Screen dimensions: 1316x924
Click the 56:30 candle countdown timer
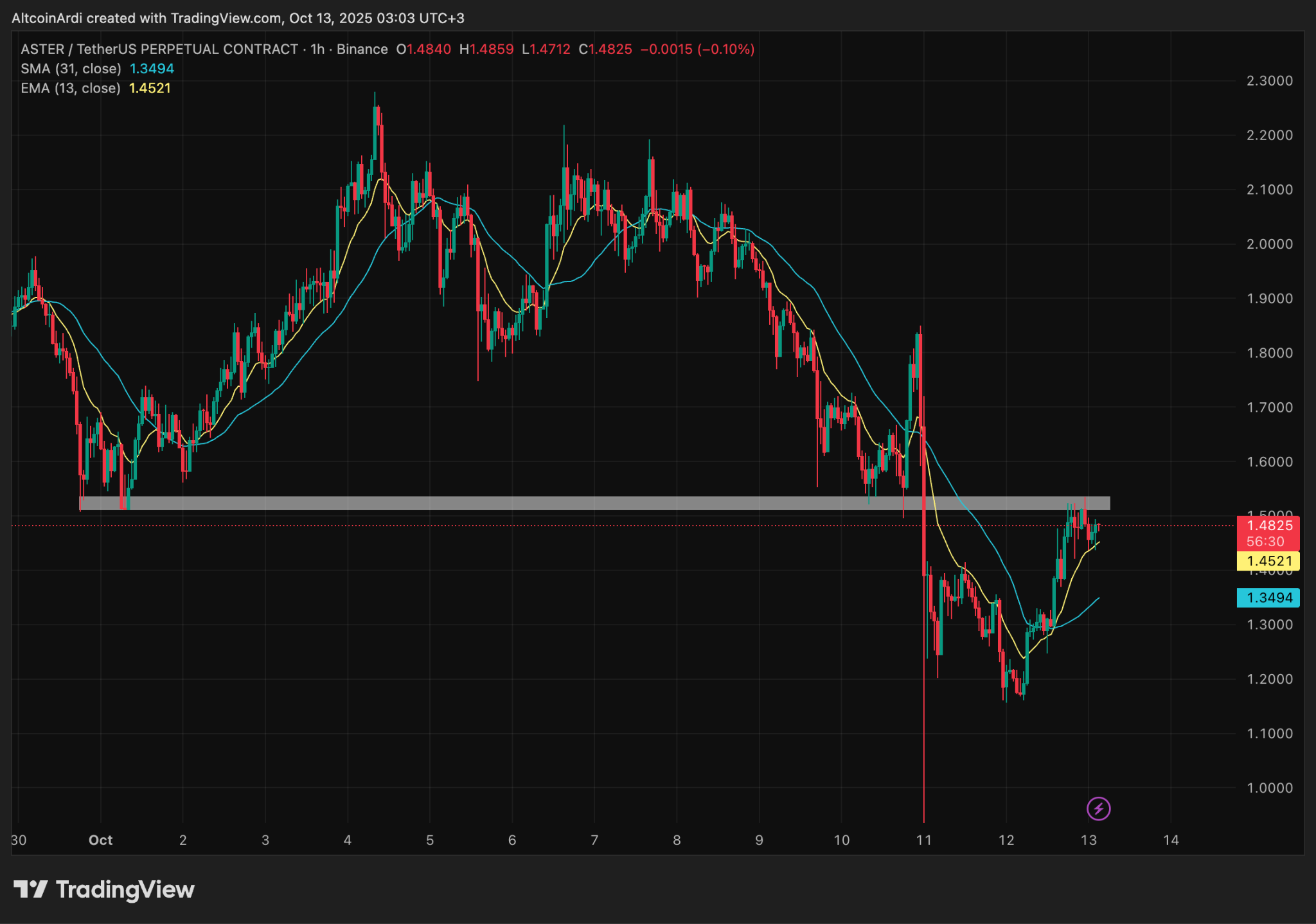[x=1265, y=542]
